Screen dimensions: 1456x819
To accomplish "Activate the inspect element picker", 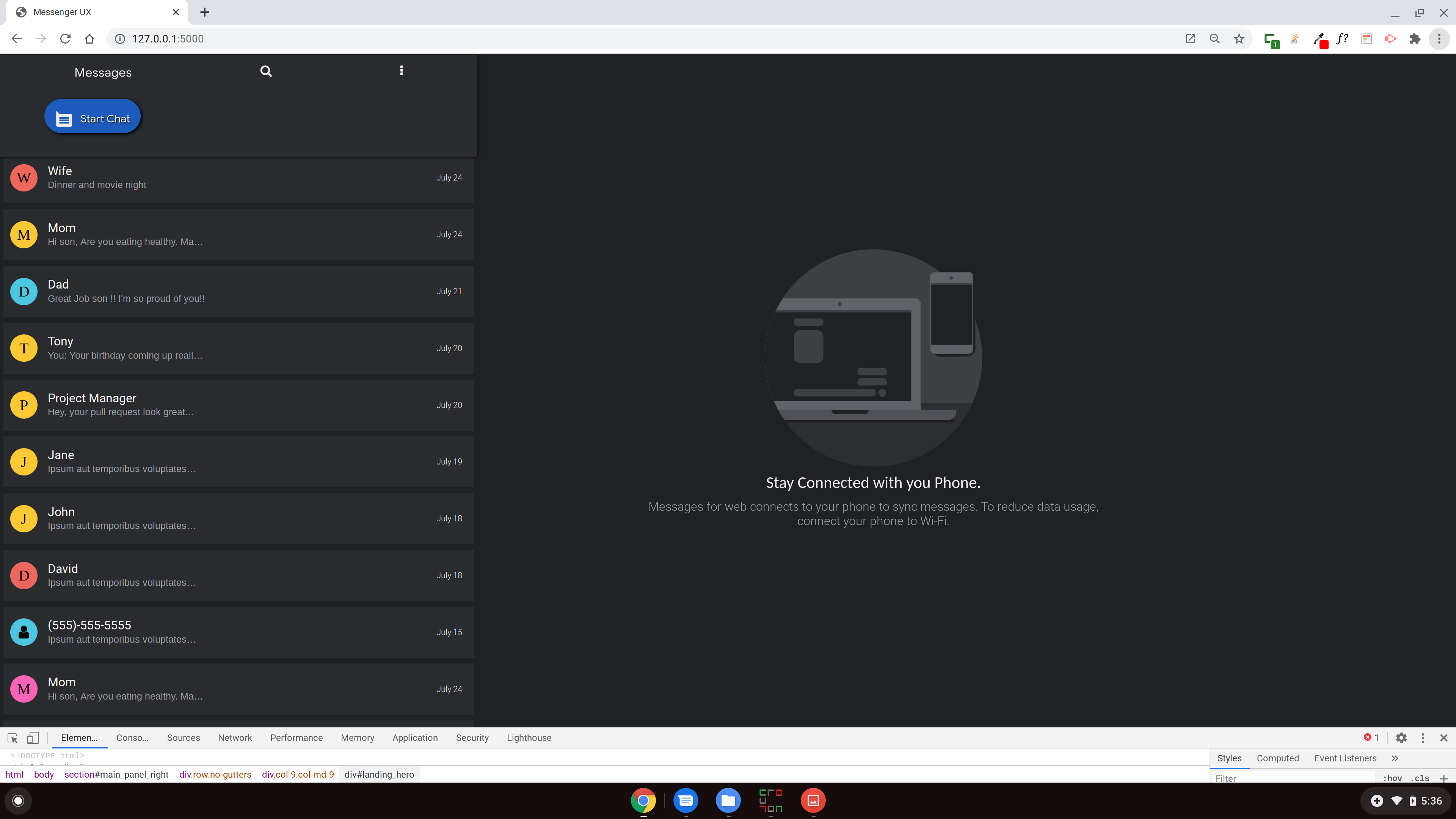I will click(13, 737).
